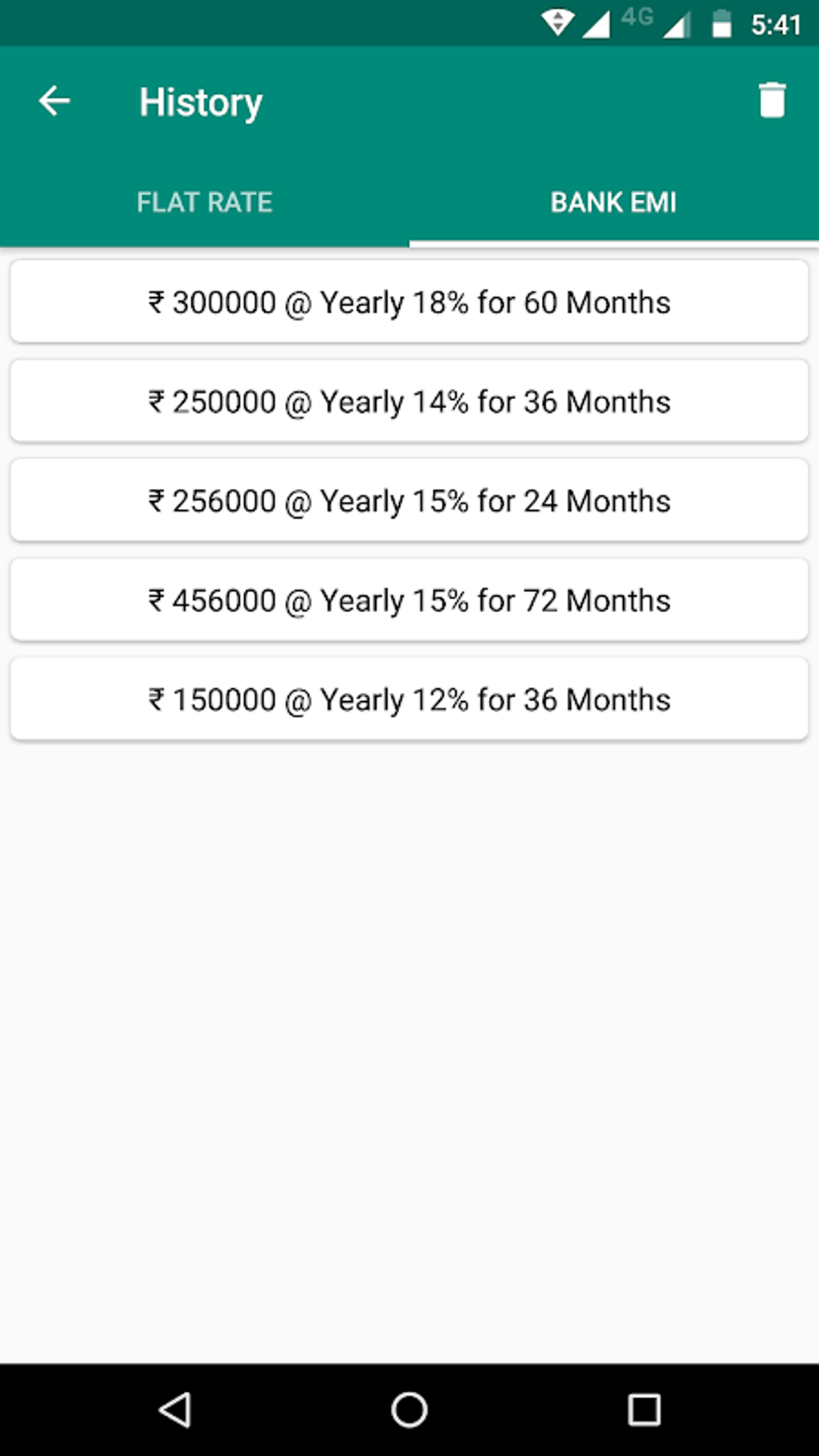Tap the back arrow icon
Viewport: 819px width, 1456px height.
click(x=55, y=101)
